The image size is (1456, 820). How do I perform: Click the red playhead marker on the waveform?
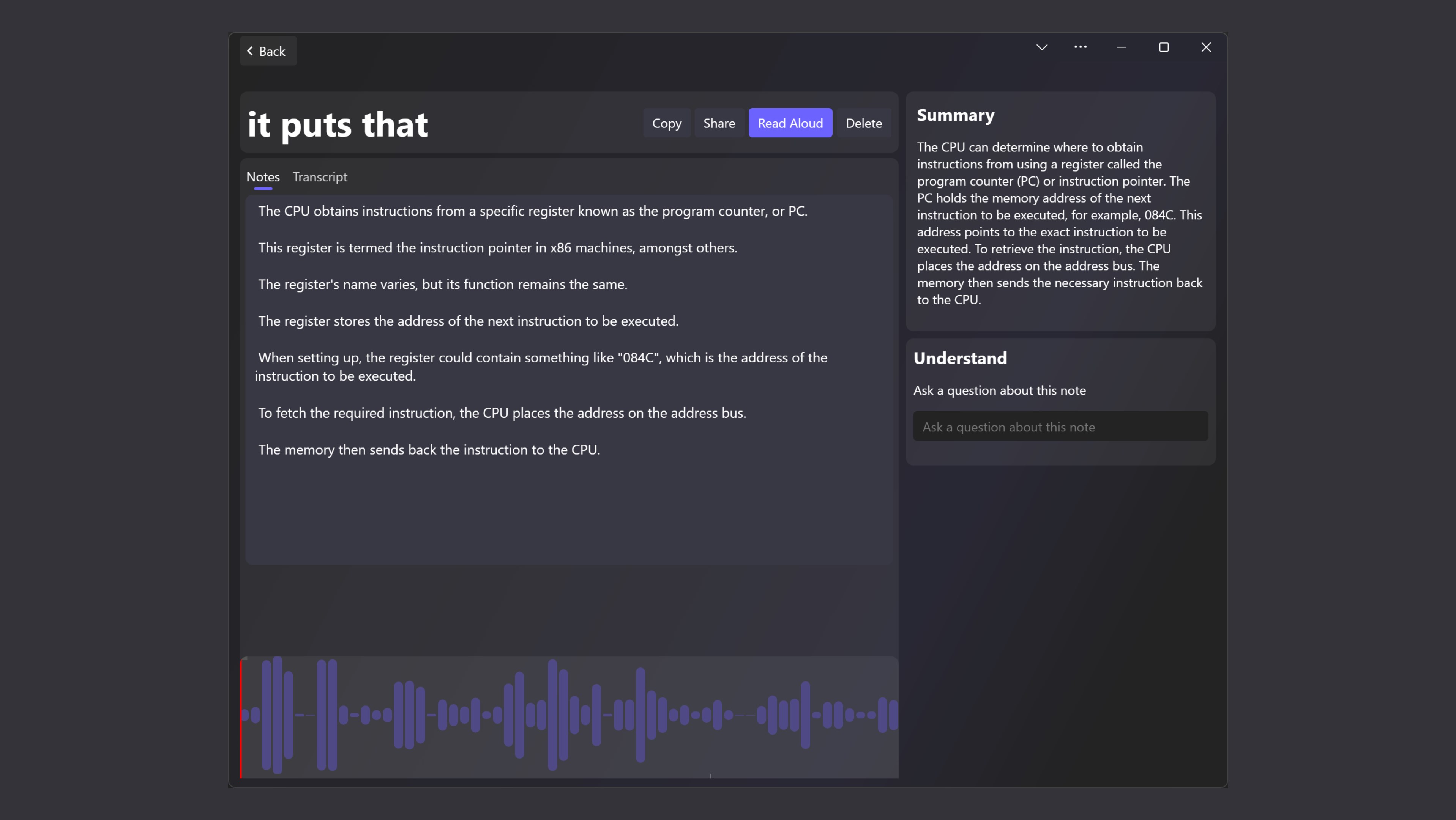[x=241, y=717]
